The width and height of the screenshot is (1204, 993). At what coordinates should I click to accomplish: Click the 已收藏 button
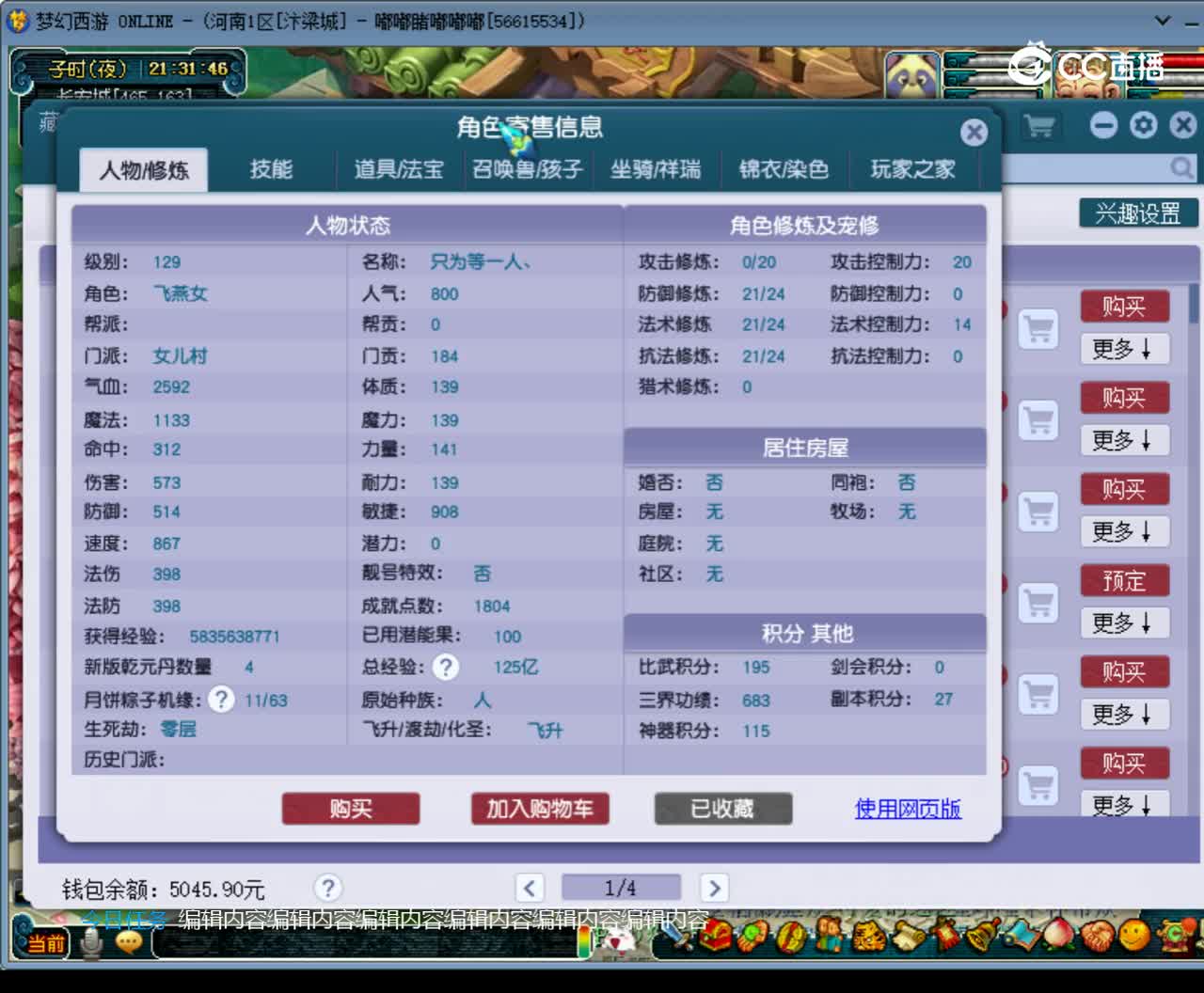722,809
